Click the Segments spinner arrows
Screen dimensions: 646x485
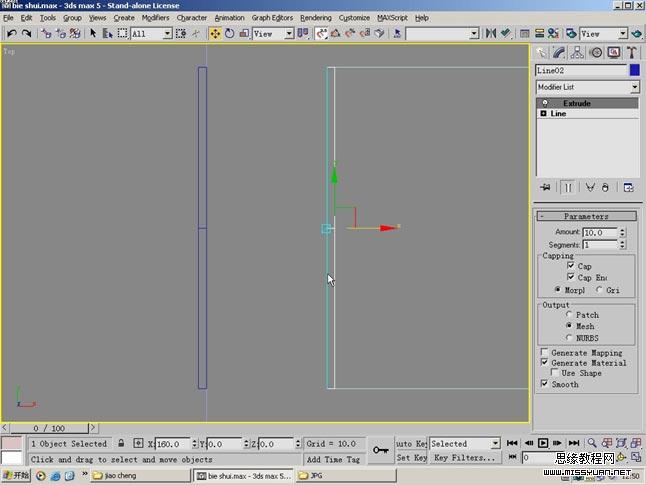(623, 244)
